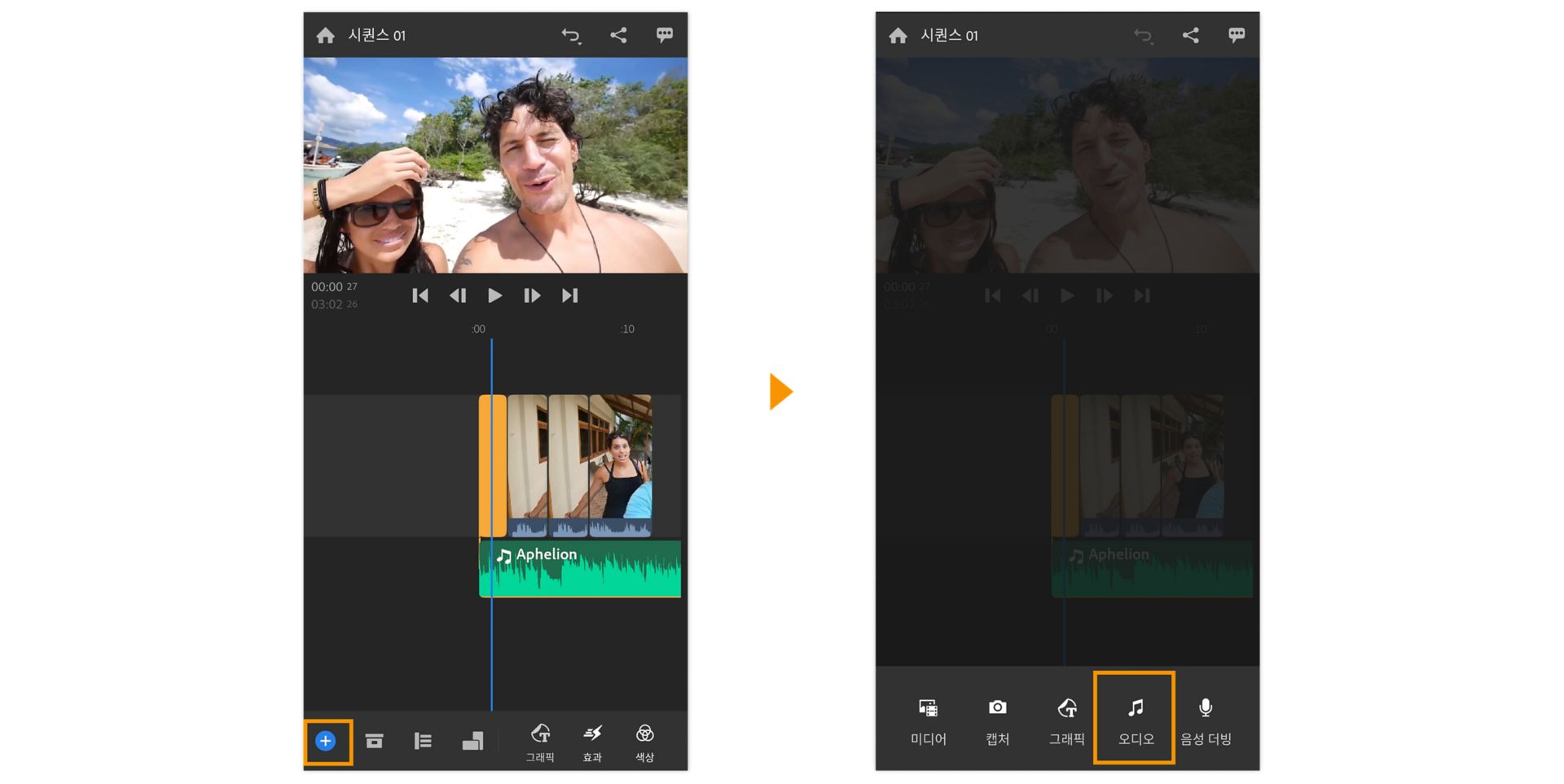Screen dimensions: 1564x784
Task: Choose 음성 더빙 voiceover from the add menu
Action: 1206,721
